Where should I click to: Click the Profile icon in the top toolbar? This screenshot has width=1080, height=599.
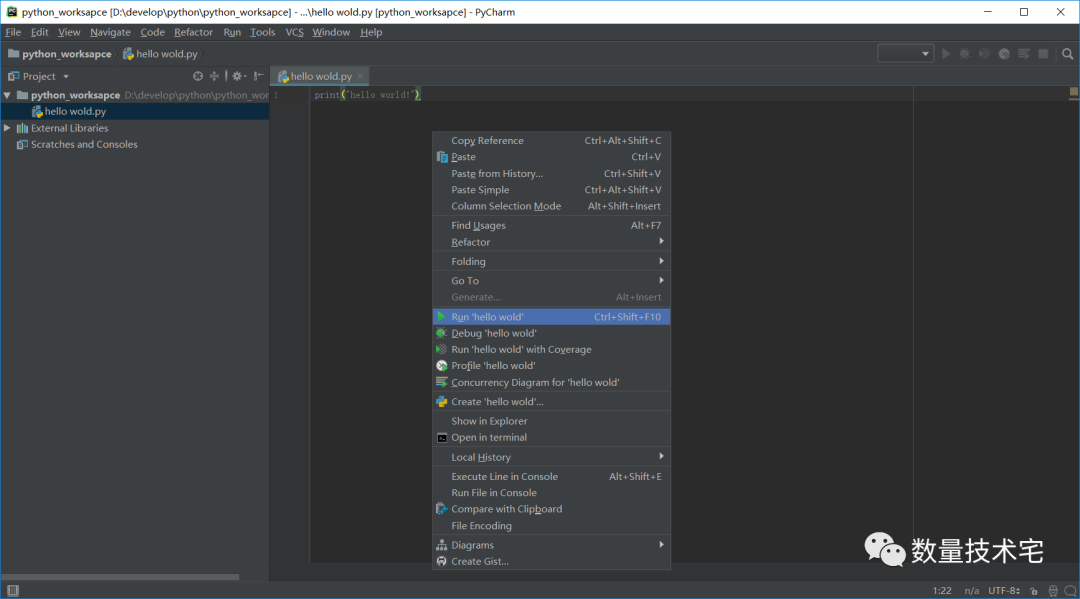1004,54
